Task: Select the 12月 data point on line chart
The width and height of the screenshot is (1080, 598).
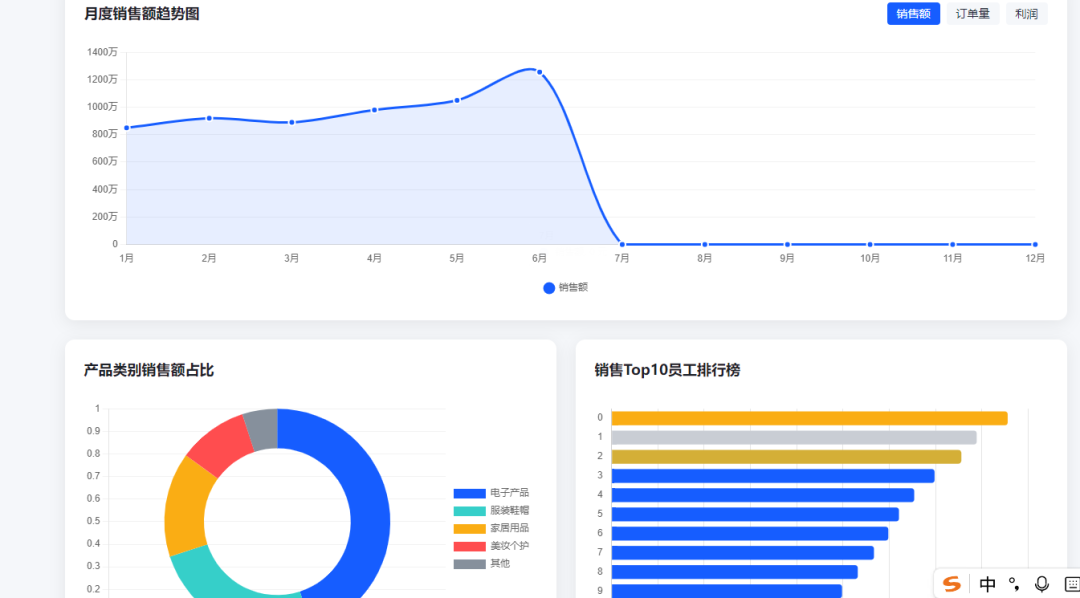Action: coord(1035,245)
